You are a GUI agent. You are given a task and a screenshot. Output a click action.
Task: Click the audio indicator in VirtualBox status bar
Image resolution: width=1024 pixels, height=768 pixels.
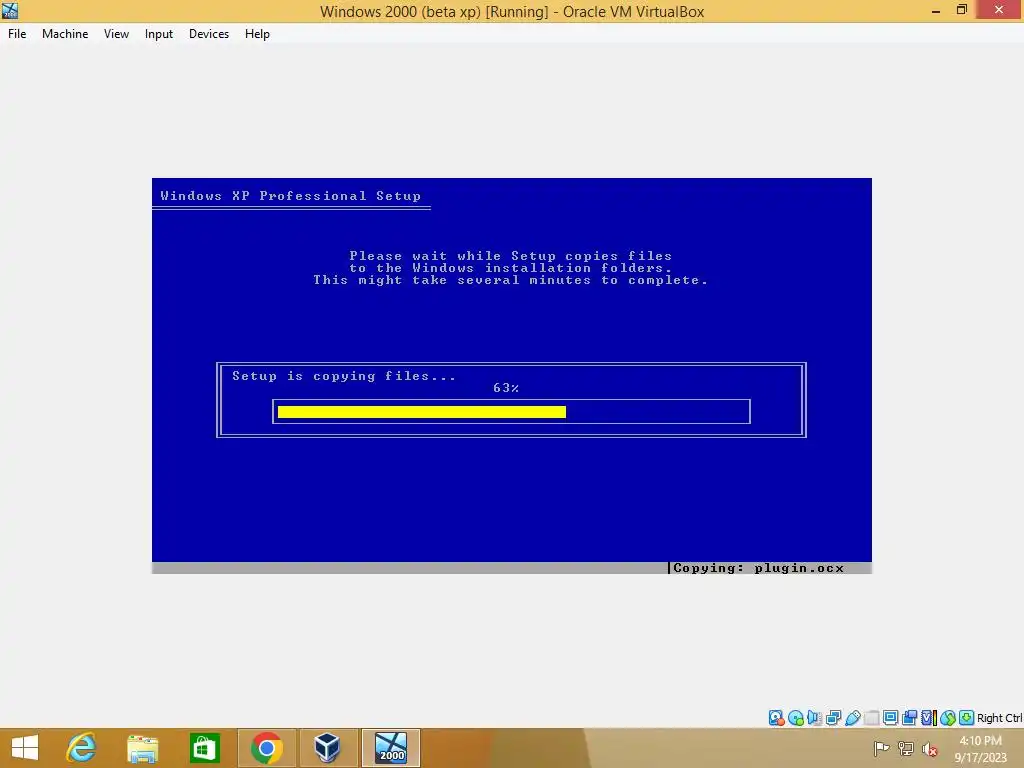(x=814, y=718)
